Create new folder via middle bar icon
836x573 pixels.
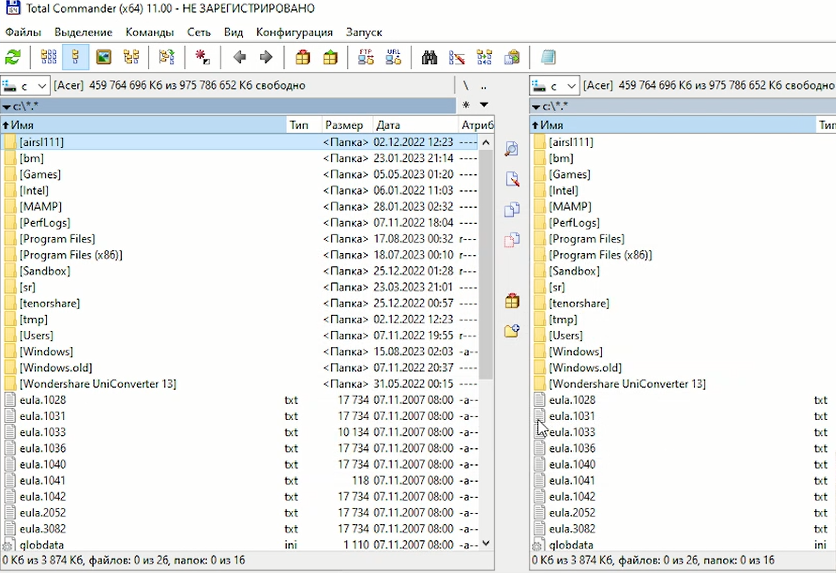coord(512,331)
